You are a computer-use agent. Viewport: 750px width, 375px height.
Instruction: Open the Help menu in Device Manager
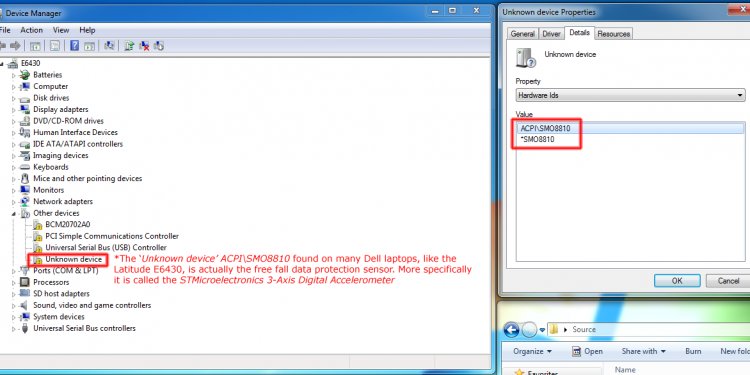pyautogui.click(x=87, y=30)
